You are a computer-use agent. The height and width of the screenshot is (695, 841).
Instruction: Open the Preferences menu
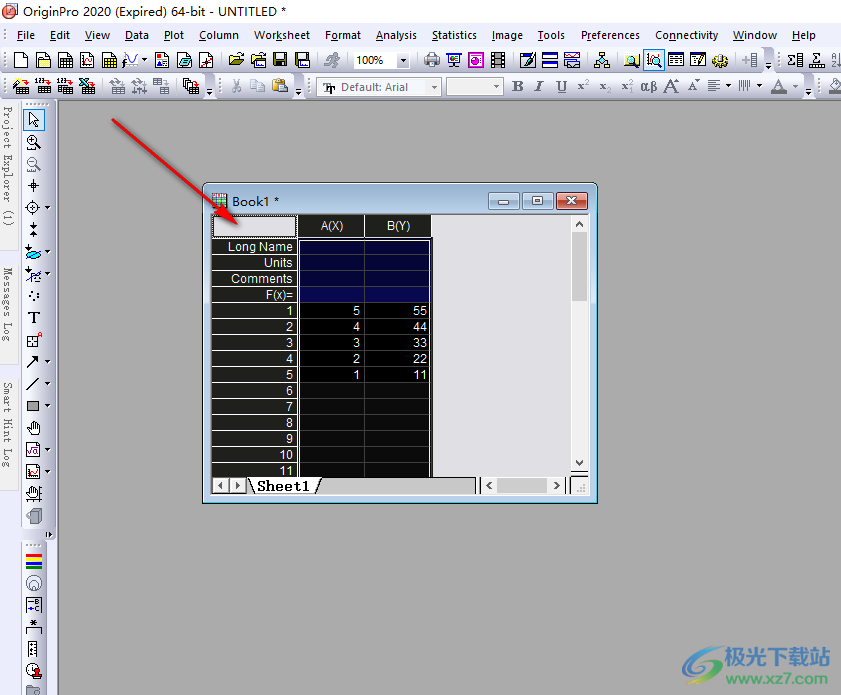610,35
